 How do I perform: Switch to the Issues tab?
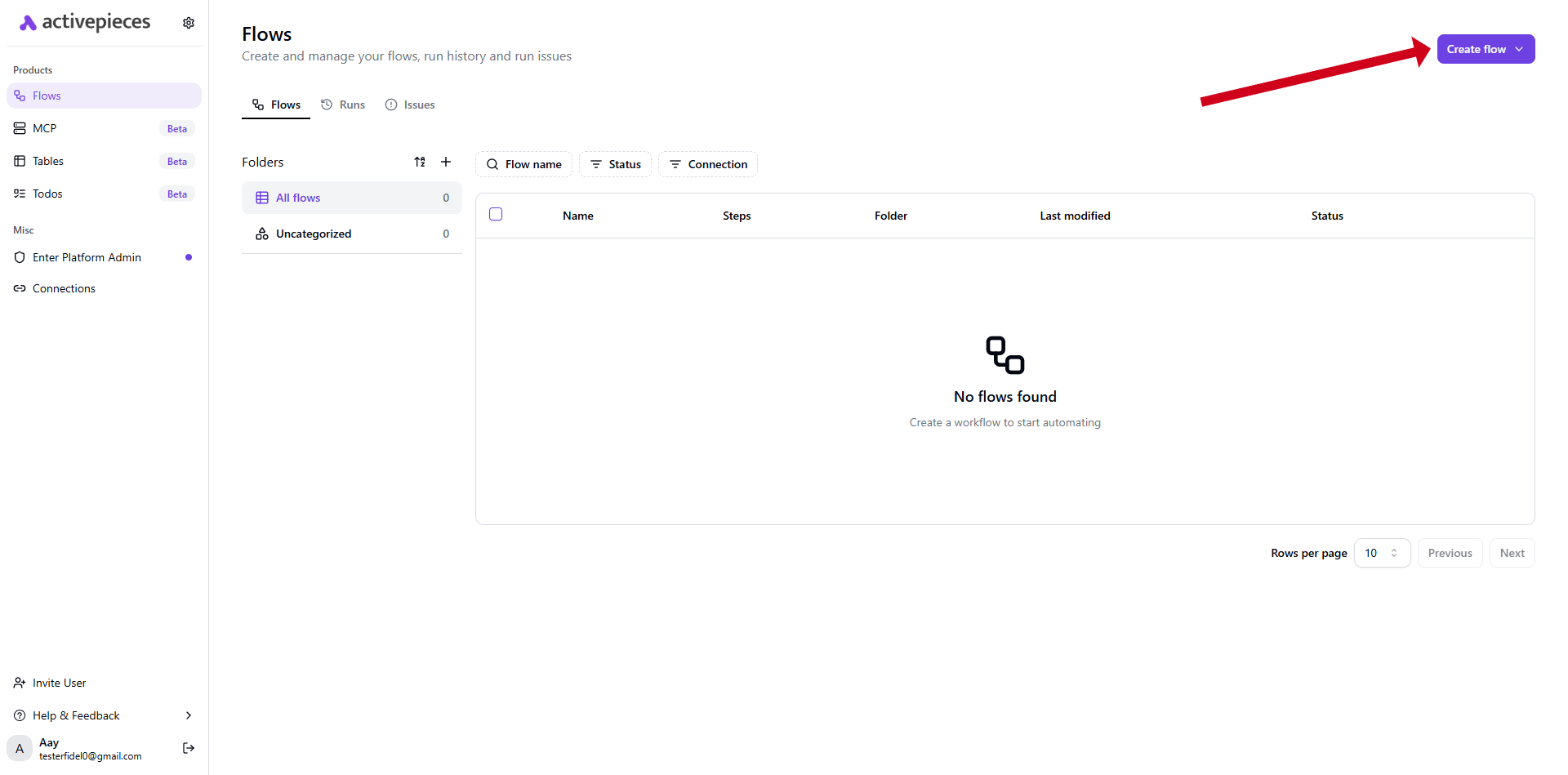click(410, 105)
